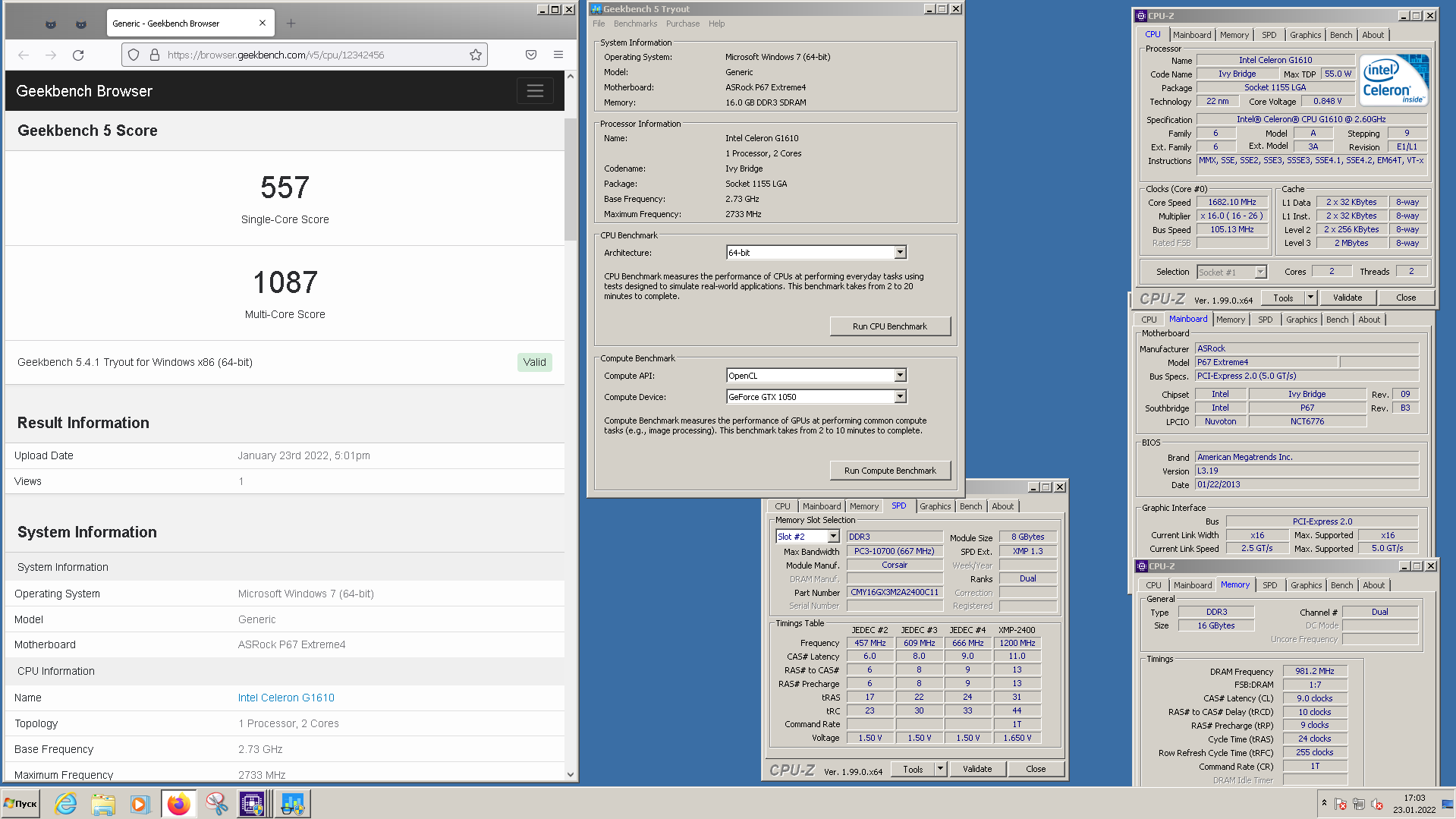Close the Generic - Geekbench Browser tab
This screenshot has width=1456, height=819.
(263, 23)
